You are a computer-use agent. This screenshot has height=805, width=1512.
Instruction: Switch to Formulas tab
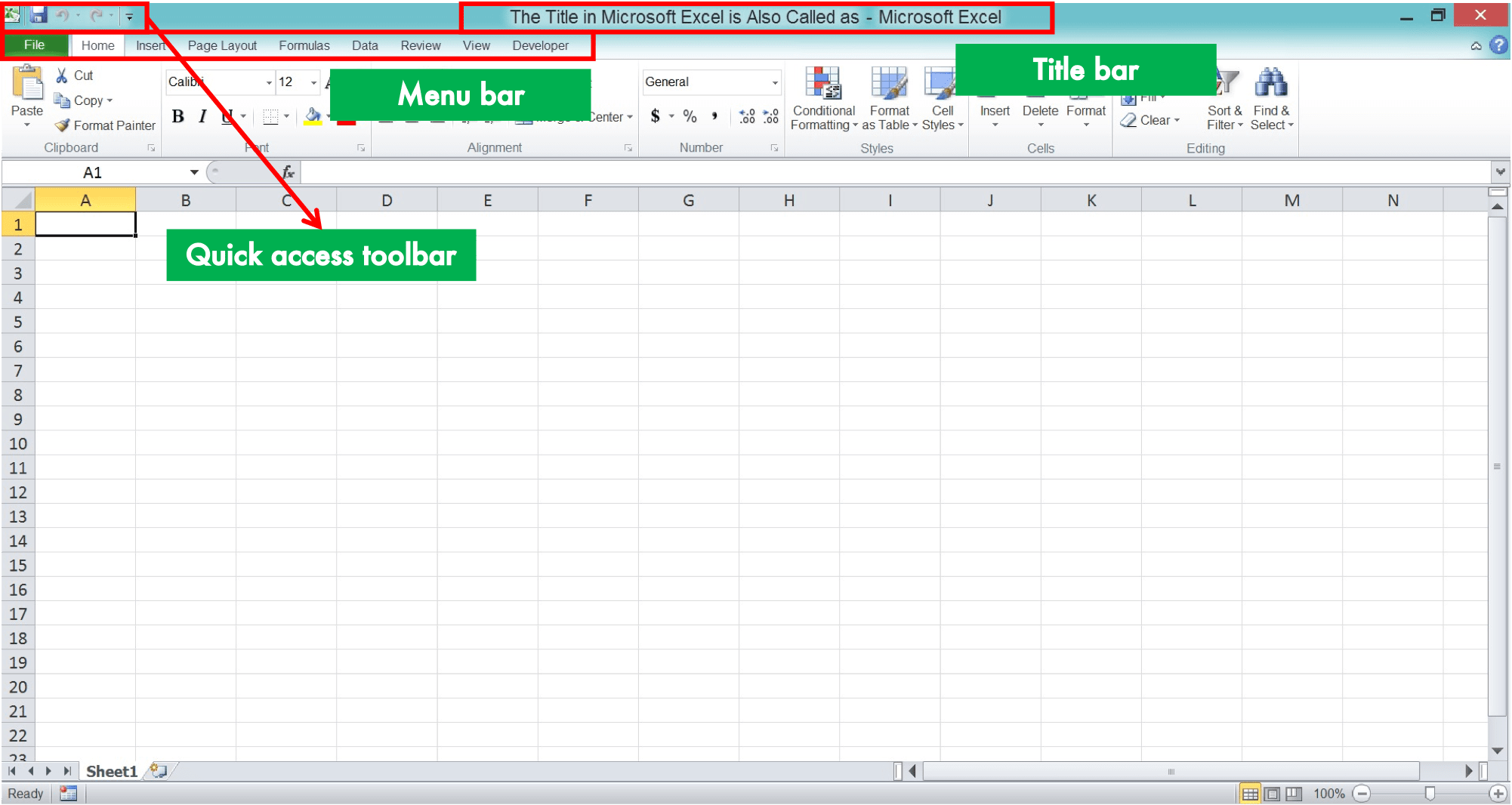pyautogui.click(x=304, y=46)
